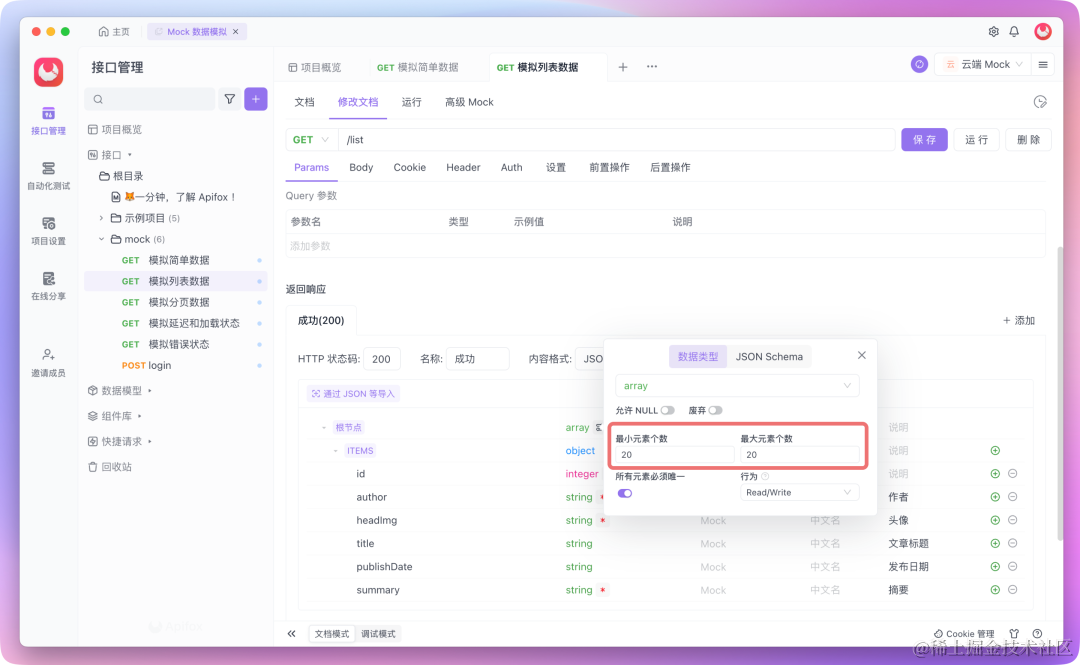1080x665 pixels.
Task: Collapse the ITEMS node
Action: (x=335, y=451)
